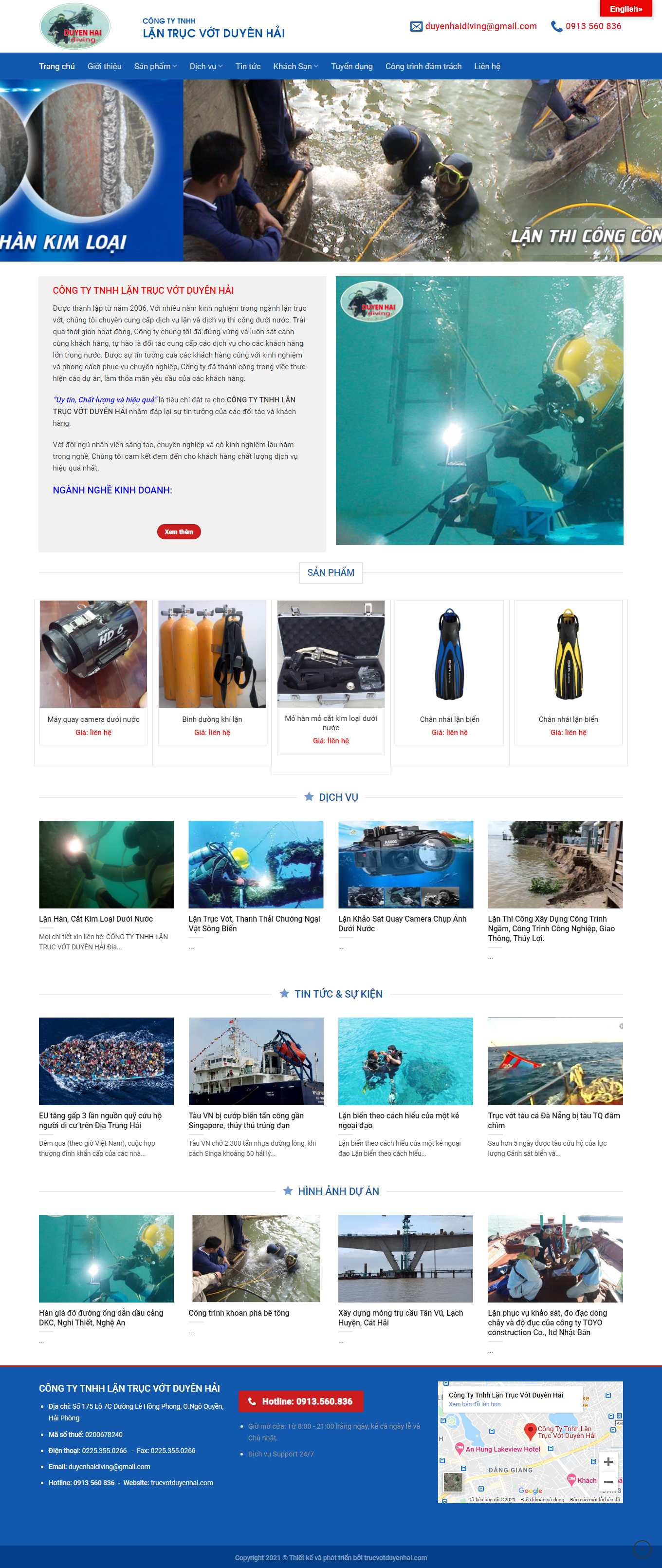662x1568 pixels.
Task: Click the Xem thêm button
Action: (x=179, y=531)
